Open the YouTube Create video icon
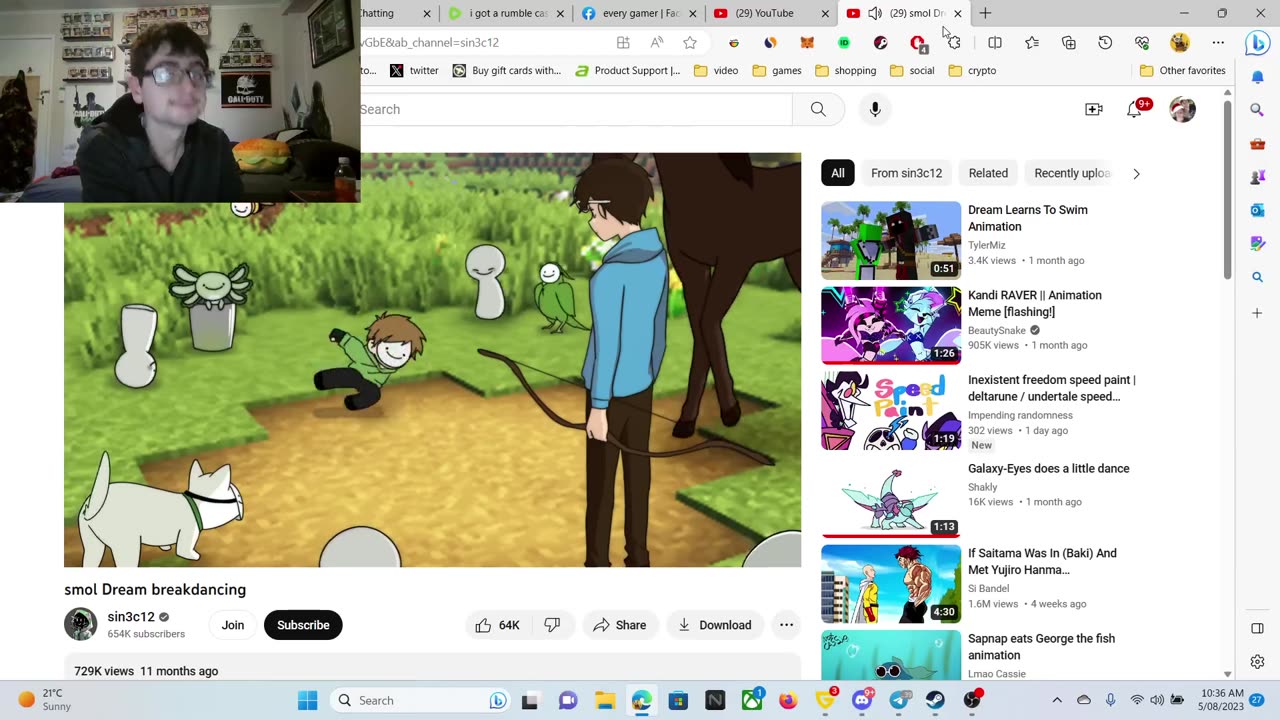 [1094, 109]
